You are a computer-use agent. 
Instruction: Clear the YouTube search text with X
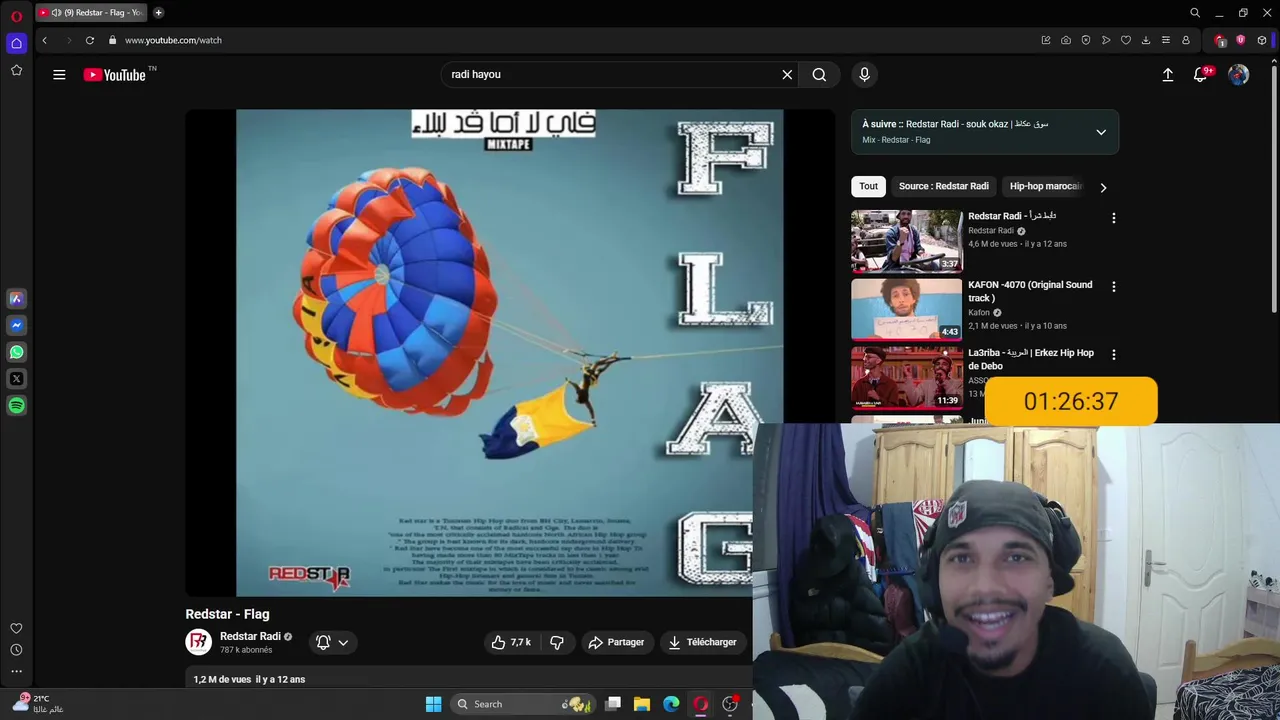click(x=787, y=74)
